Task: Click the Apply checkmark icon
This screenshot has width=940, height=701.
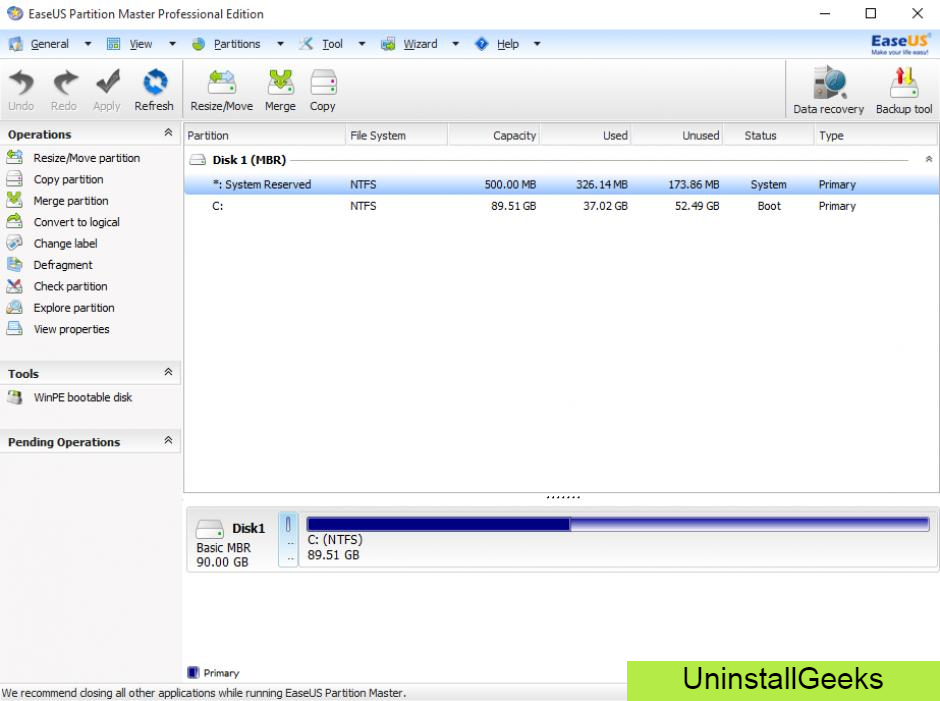Action: click(107, 83)
